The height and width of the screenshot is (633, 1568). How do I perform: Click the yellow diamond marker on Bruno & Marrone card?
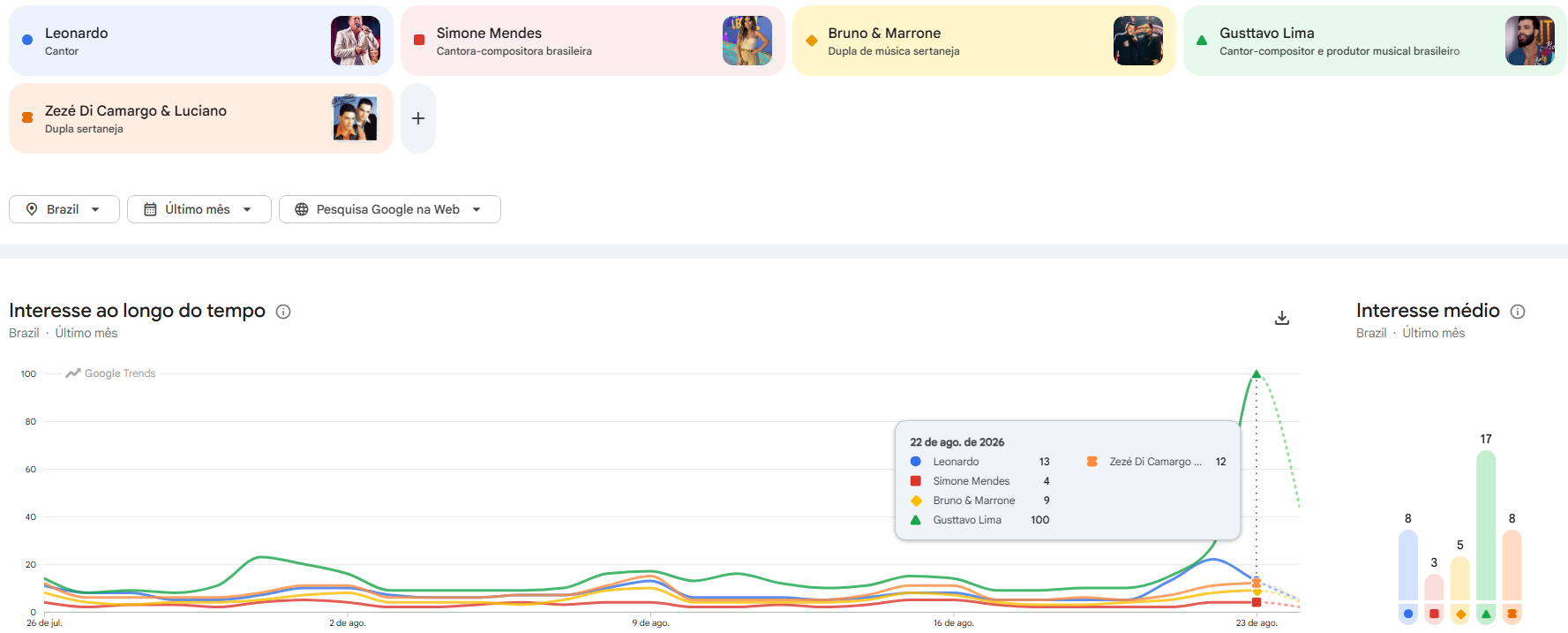[x=812, y=41]
